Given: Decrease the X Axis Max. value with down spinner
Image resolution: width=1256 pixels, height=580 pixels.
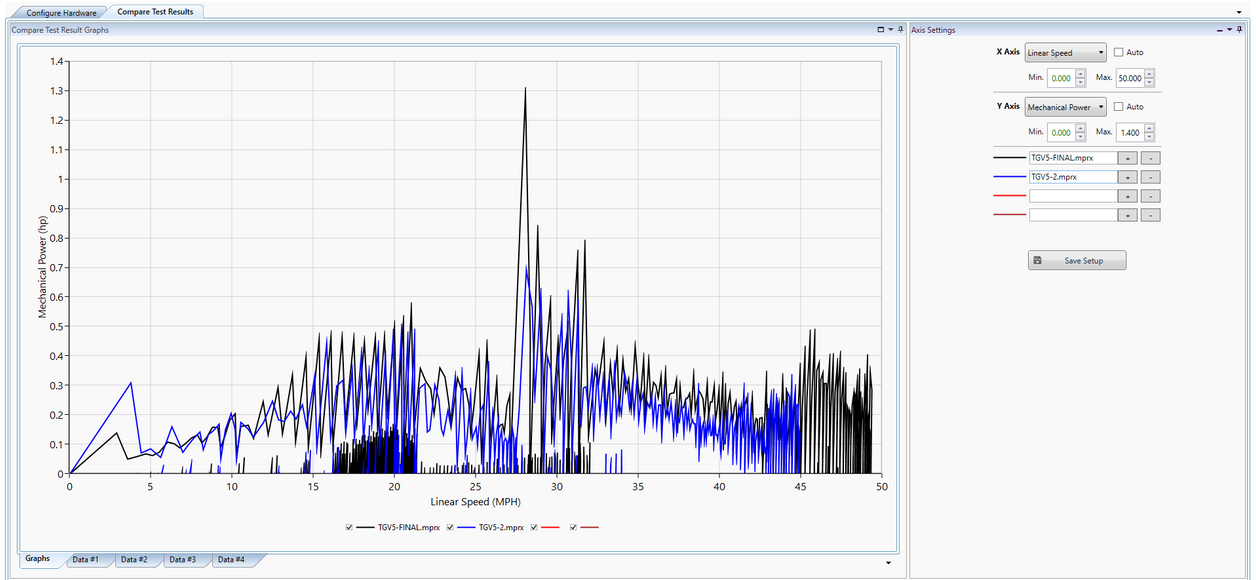Looking at the screenshot, I should 1150,82.
